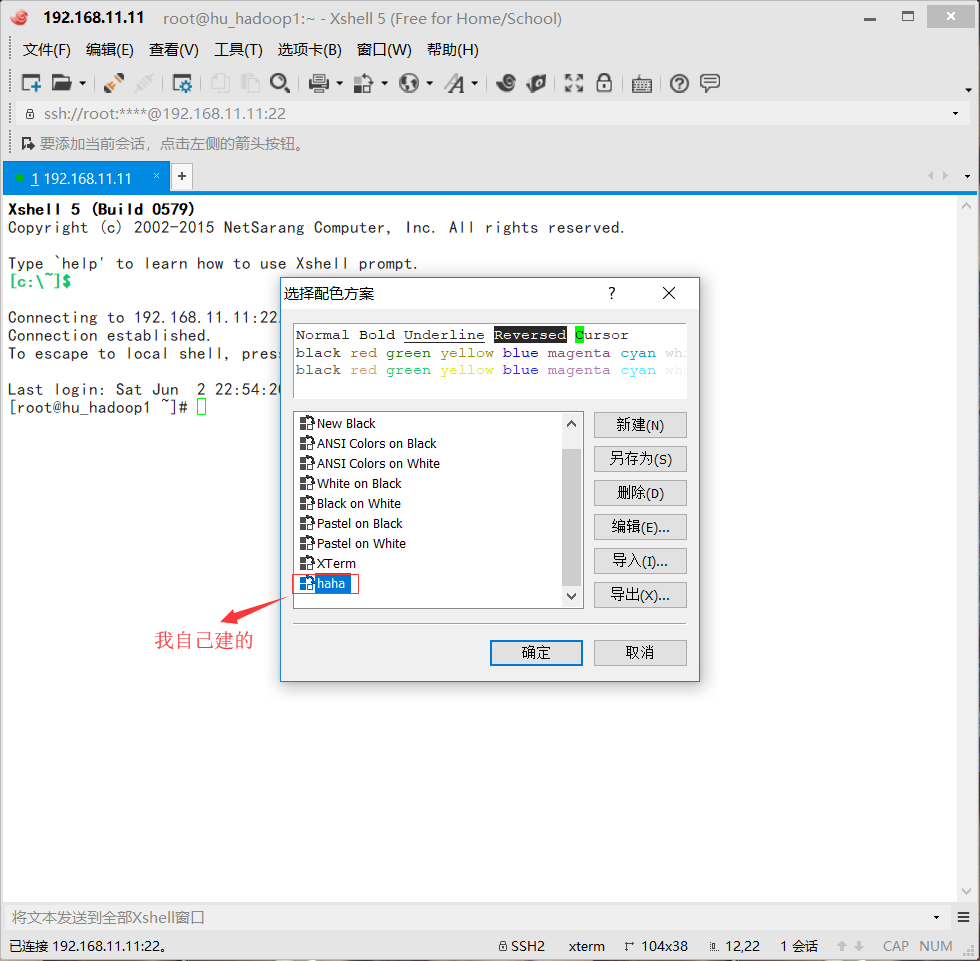Click the New session toolbar icon

pos(31,83)
